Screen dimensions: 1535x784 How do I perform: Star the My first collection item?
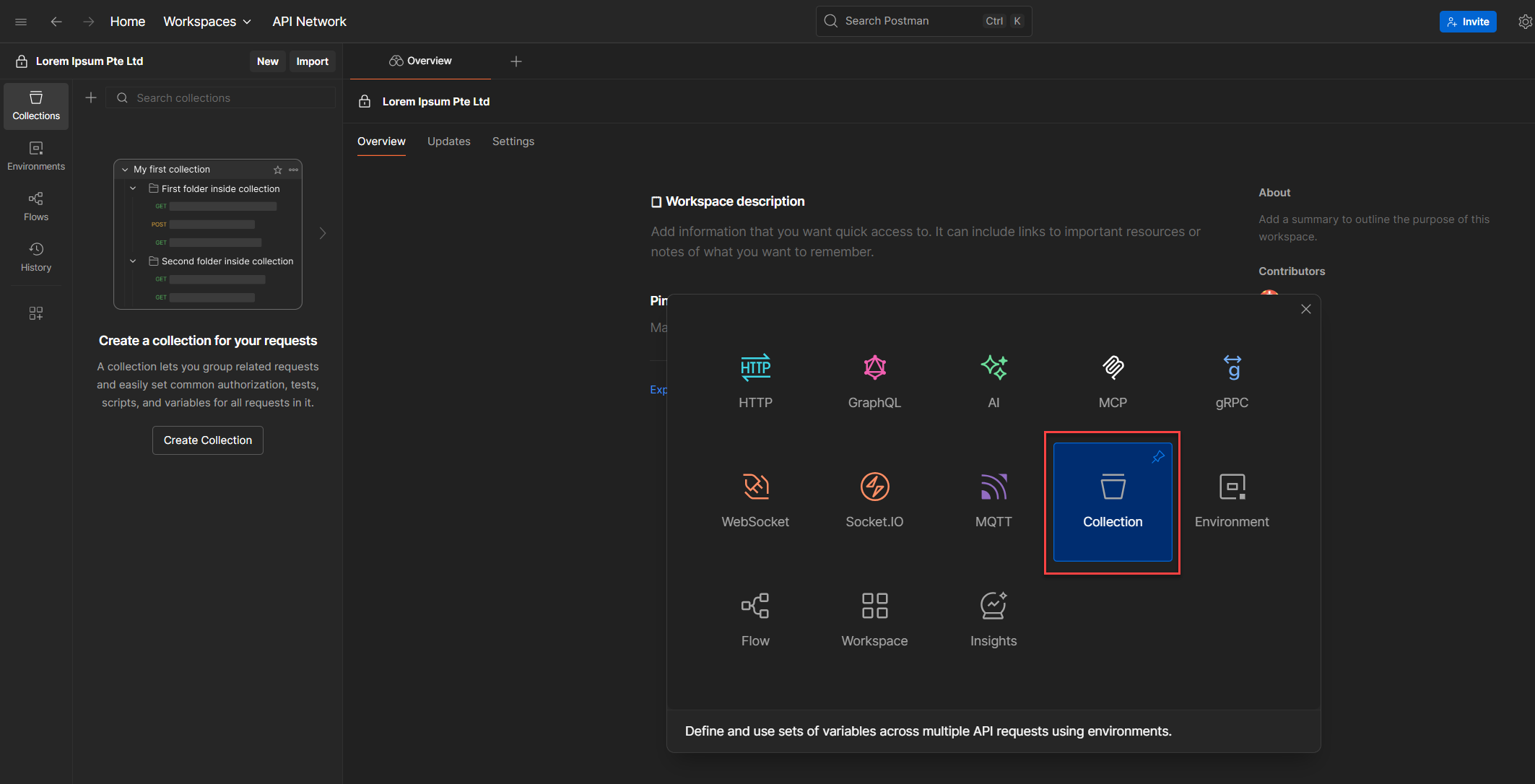click(x=278, y=170)
